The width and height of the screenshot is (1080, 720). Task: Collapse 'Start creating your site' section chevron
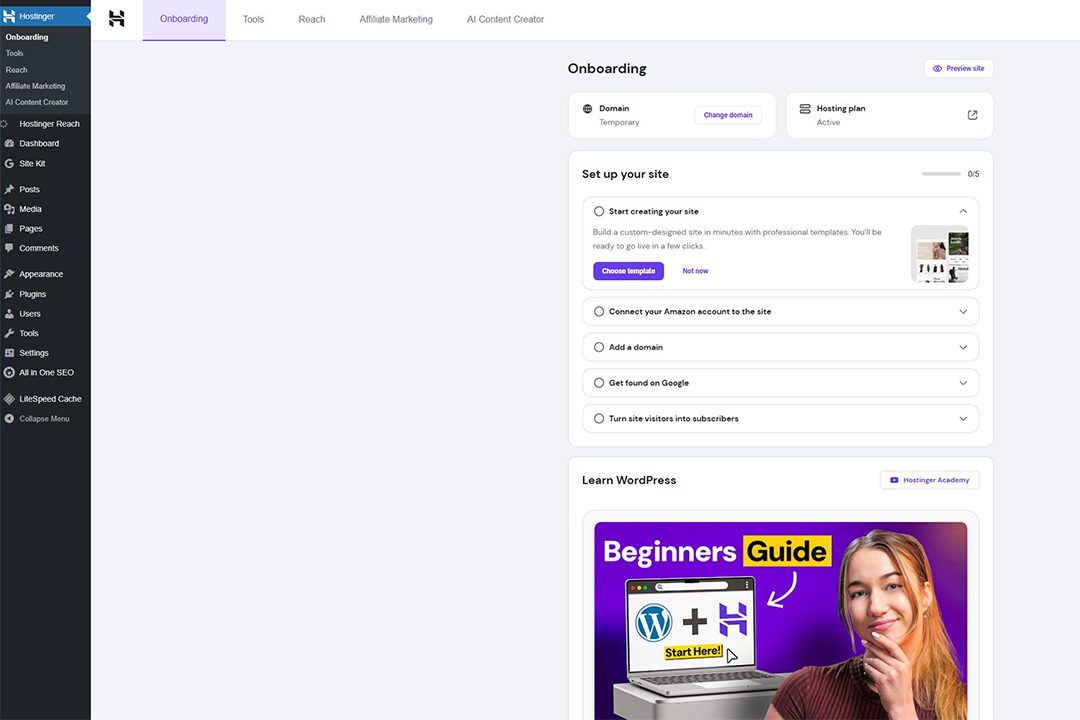(963, 212)
